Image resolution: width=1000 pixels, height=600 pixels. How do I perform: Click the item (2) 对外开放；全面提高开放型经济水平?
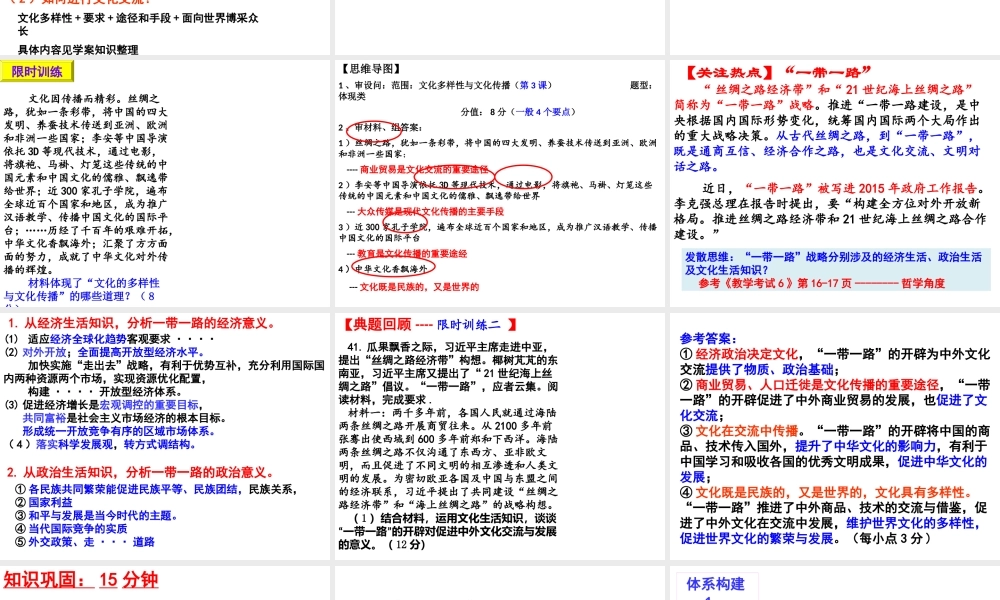pos(105,352)
